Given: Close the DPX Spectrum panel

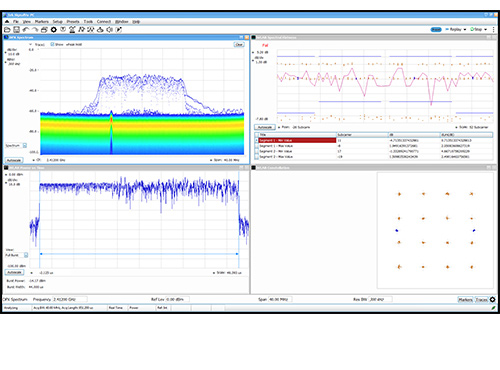Looking at the screenshot, I should [x=247, y=37].
